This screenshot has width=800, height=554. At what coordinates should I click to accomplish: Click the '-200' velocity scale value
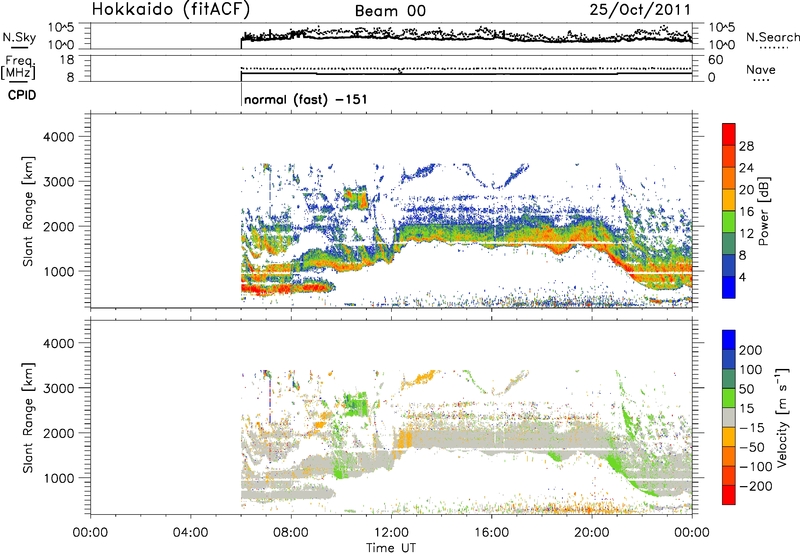(x=756, y=486)
